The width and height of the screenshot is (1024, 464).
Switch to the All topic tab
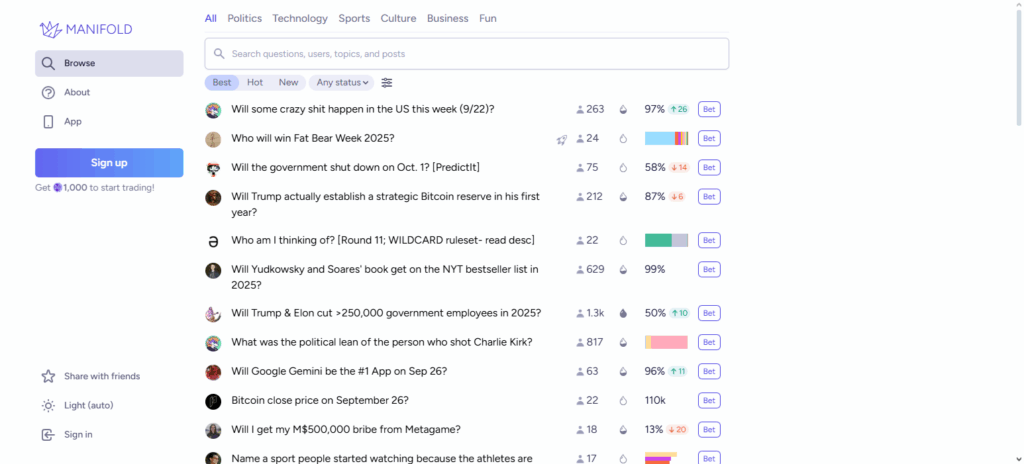pyautogui.click(x=210, y=18)
